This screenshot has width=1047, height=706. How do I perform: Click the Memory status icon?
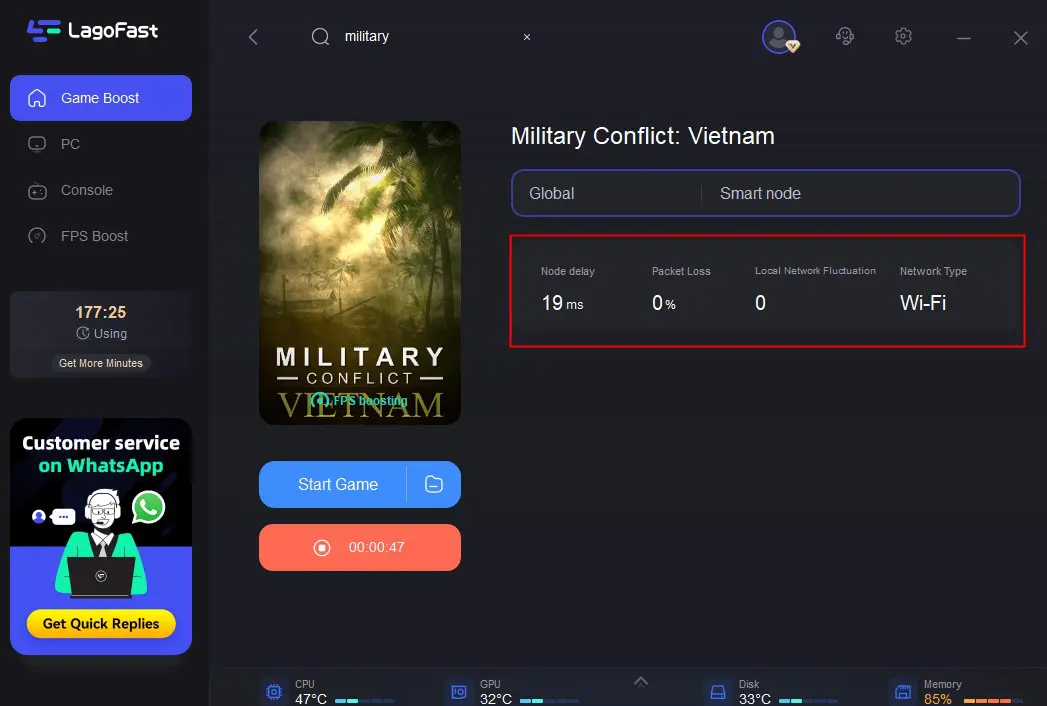902,692
